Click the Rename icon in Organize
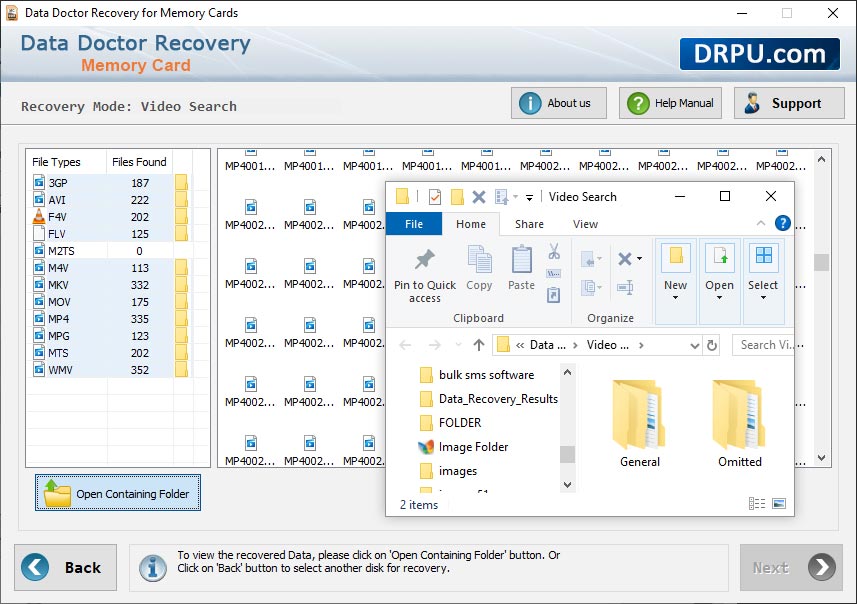The height and width of the screenshot is (604, 857). tap(625, 287)
